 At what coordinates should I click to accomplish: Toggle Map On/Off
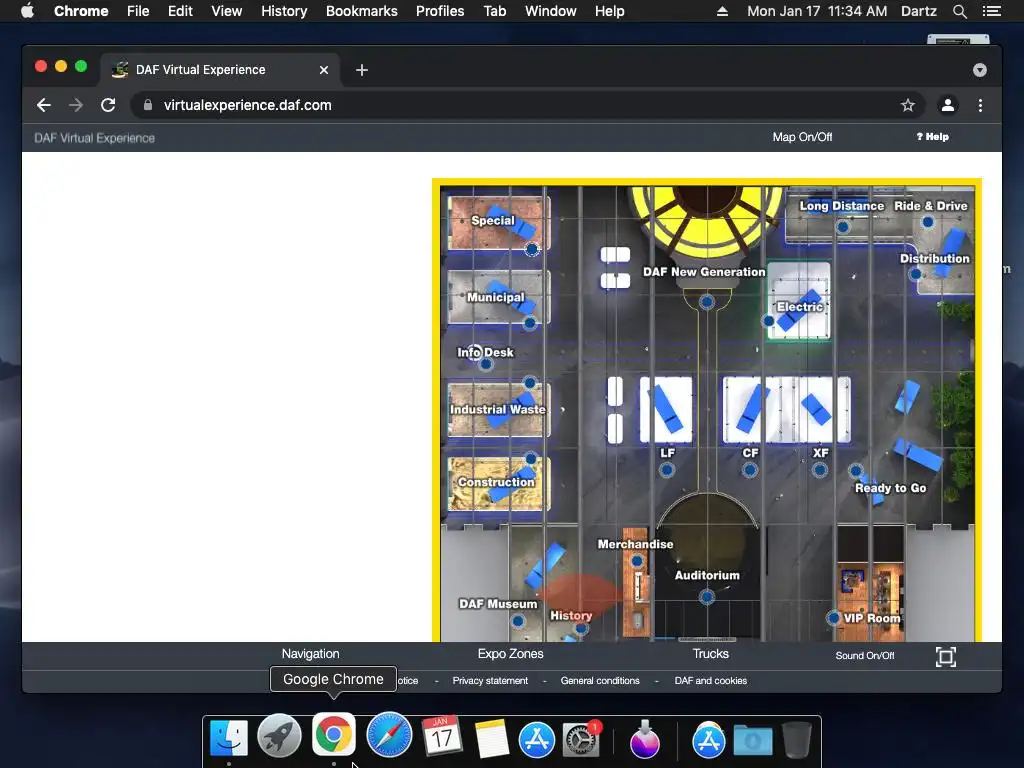(x=802, y=137)
